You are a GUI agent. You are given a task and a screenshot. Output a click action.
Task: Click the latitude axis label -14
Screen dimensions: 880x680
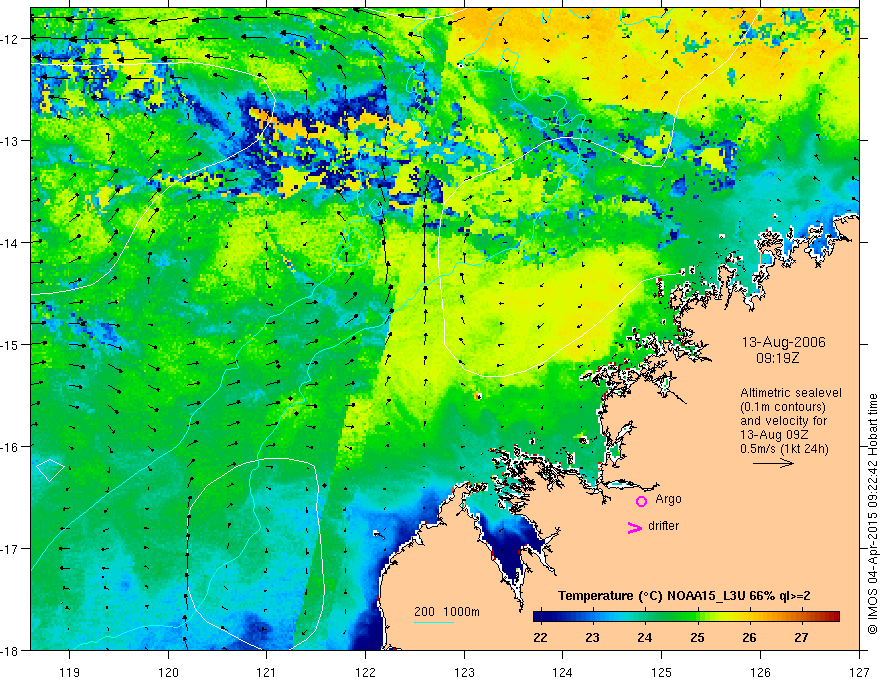[11, 242]
